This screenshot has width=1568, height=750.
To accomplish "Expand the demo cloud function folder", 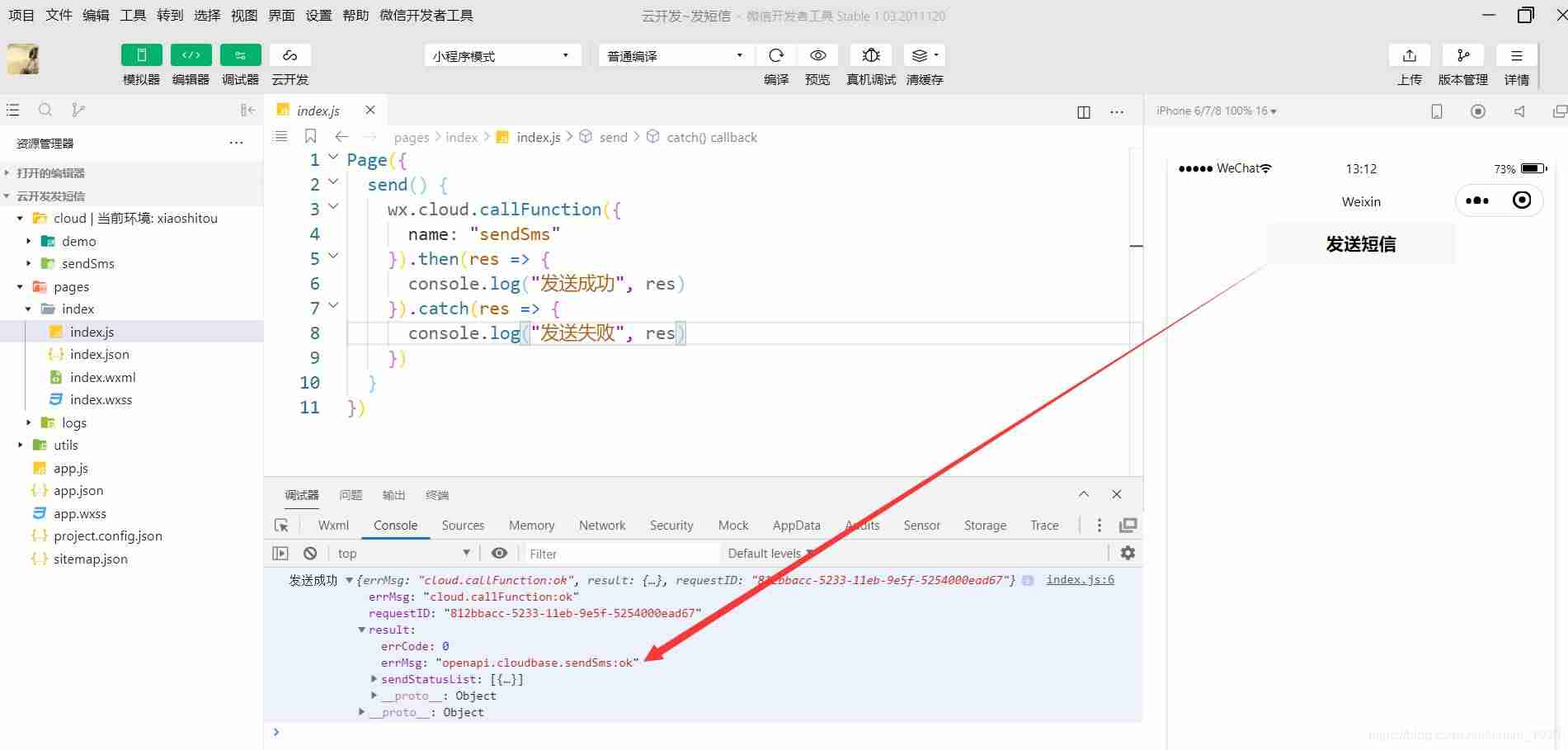I will pos(29,241).
